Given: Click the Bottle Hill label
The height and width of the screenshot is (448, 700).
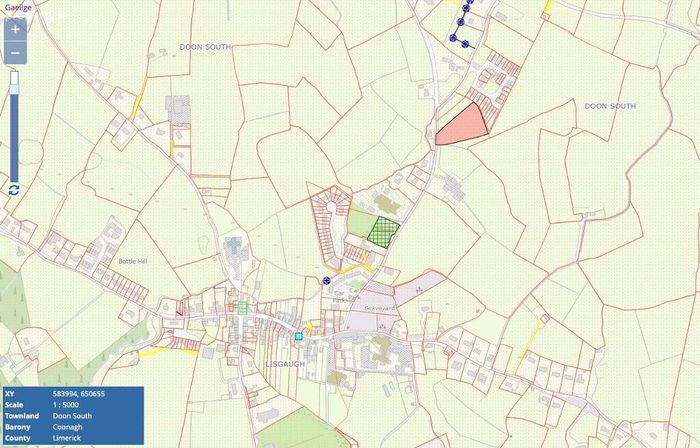Looking at the screenshot, I should pyautogui.click(x=133, y=261).
